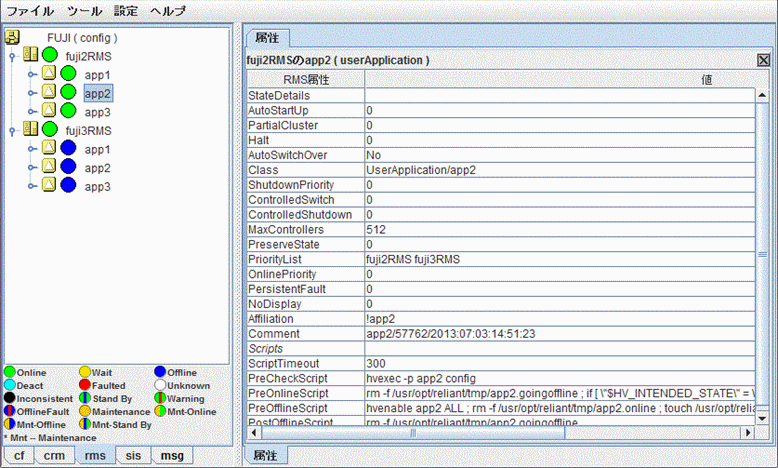The width and height of the screenshot is (778, 468).
Task: Select the fuji3RMS tree label
Action: [x=88, y=131]
